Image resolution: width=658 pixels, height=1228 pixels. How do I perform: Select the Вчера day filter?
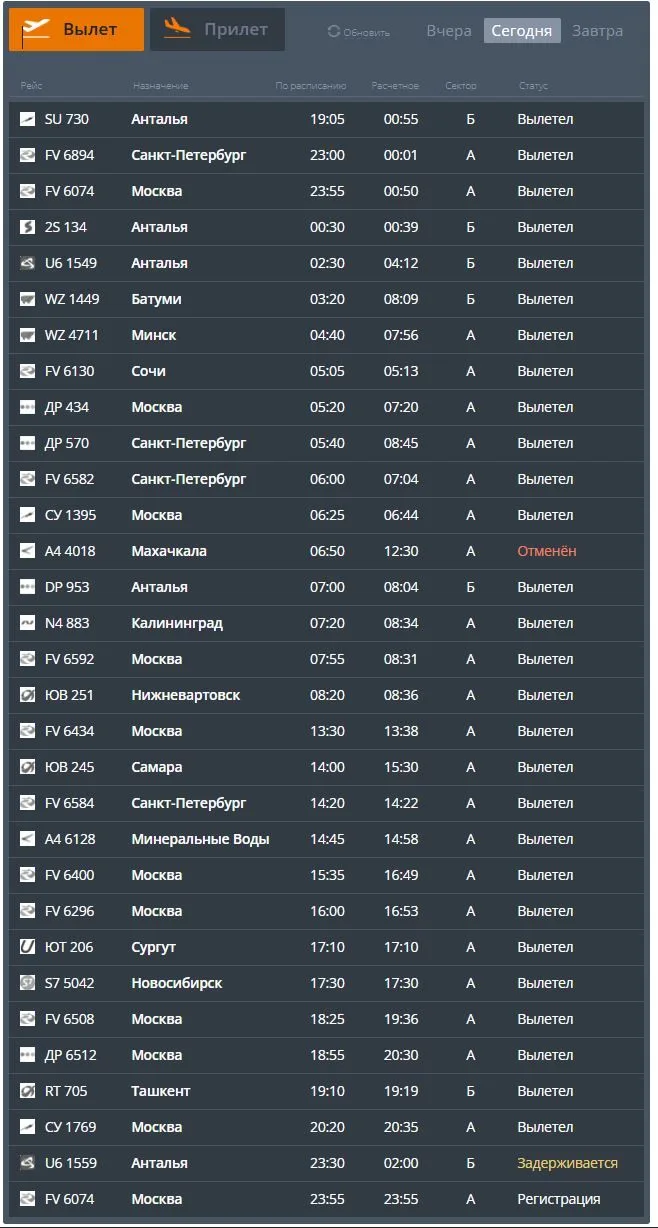(449, 31)
